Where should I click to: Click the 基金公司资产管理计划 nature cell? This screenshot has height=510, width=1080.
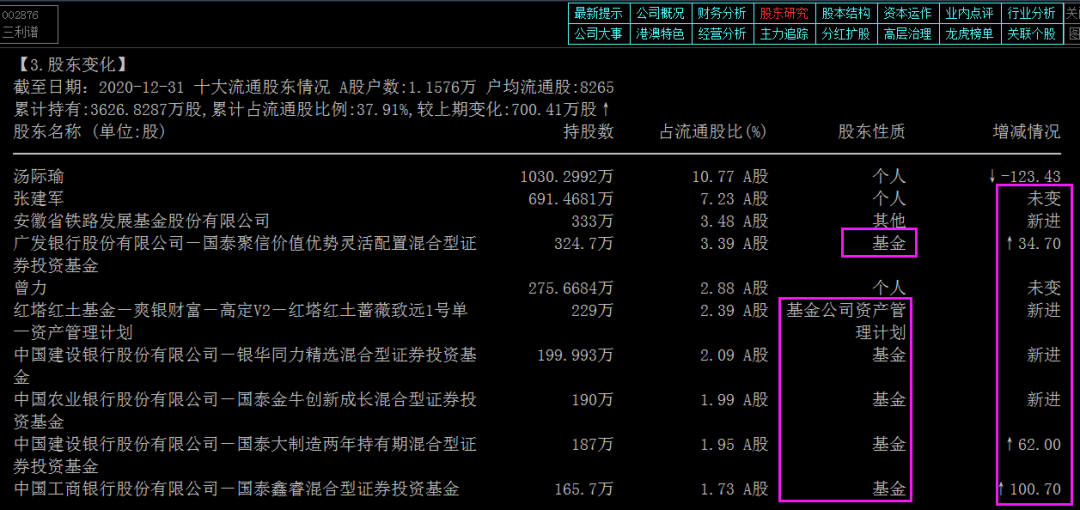pos(846,321)
